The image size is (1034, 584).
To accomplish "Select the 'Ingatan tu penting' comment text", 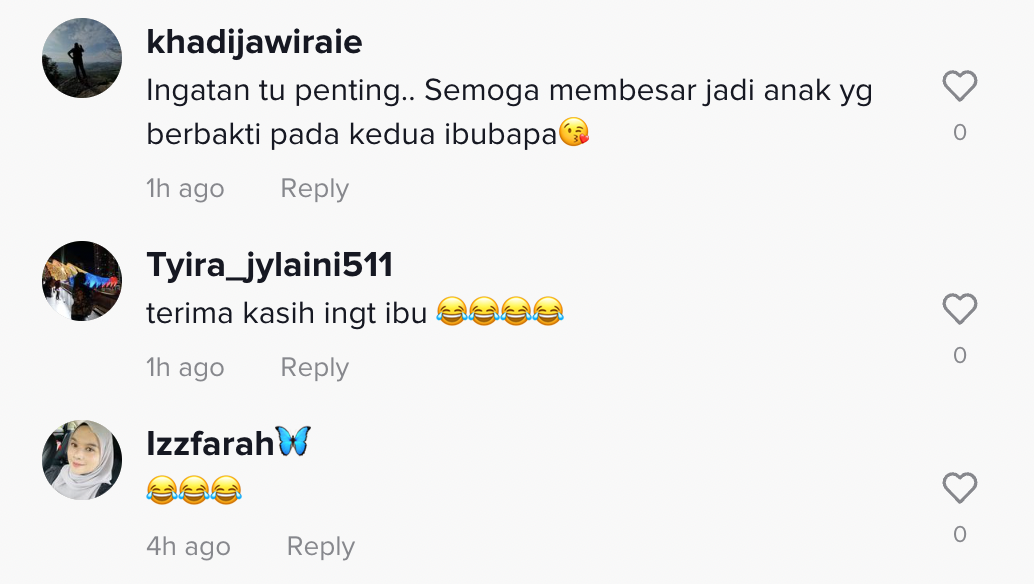I will click(x=509, y=112).
